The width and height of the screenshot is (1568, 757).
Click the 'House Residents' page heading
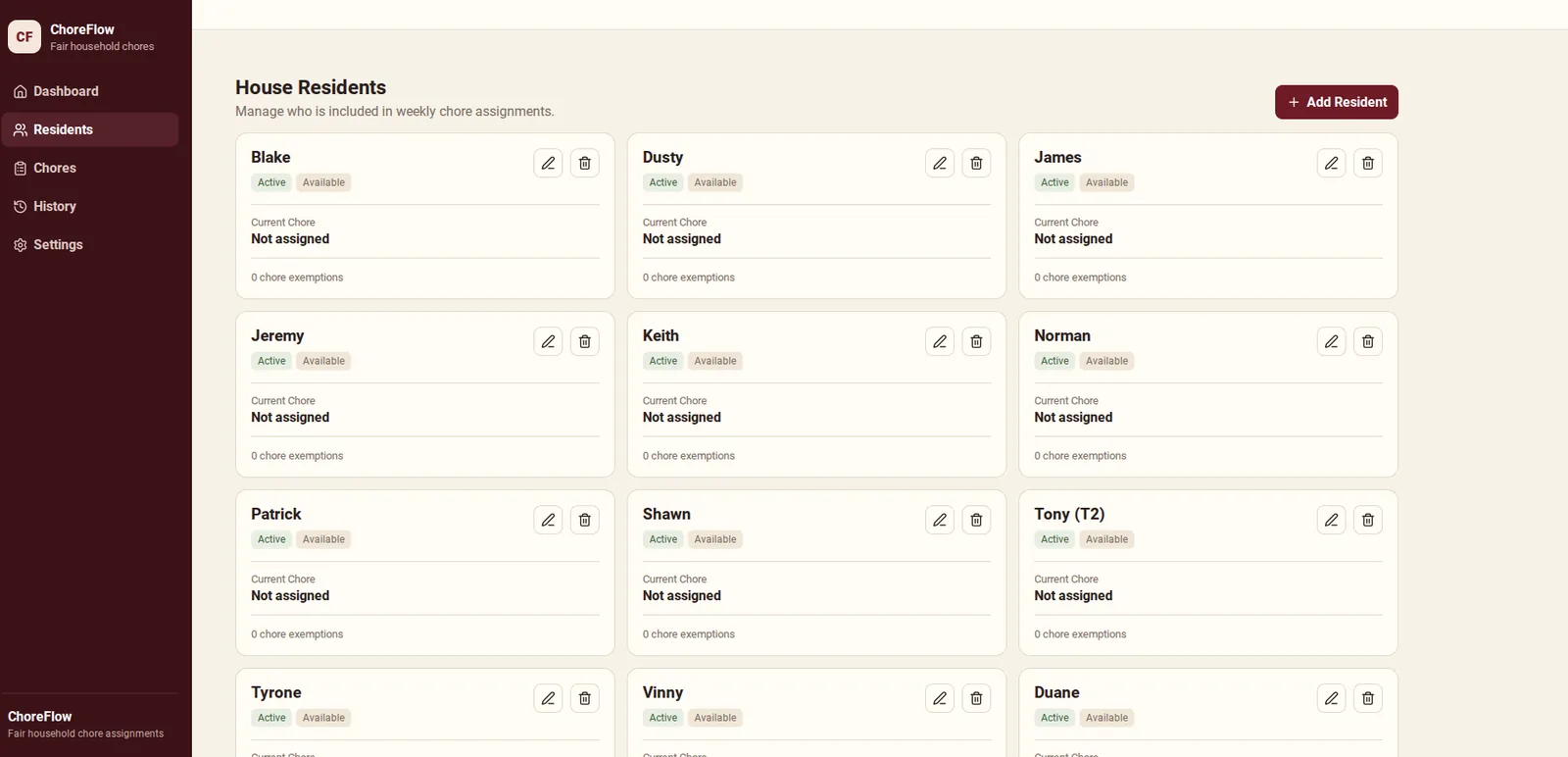(x=311, y=87)
